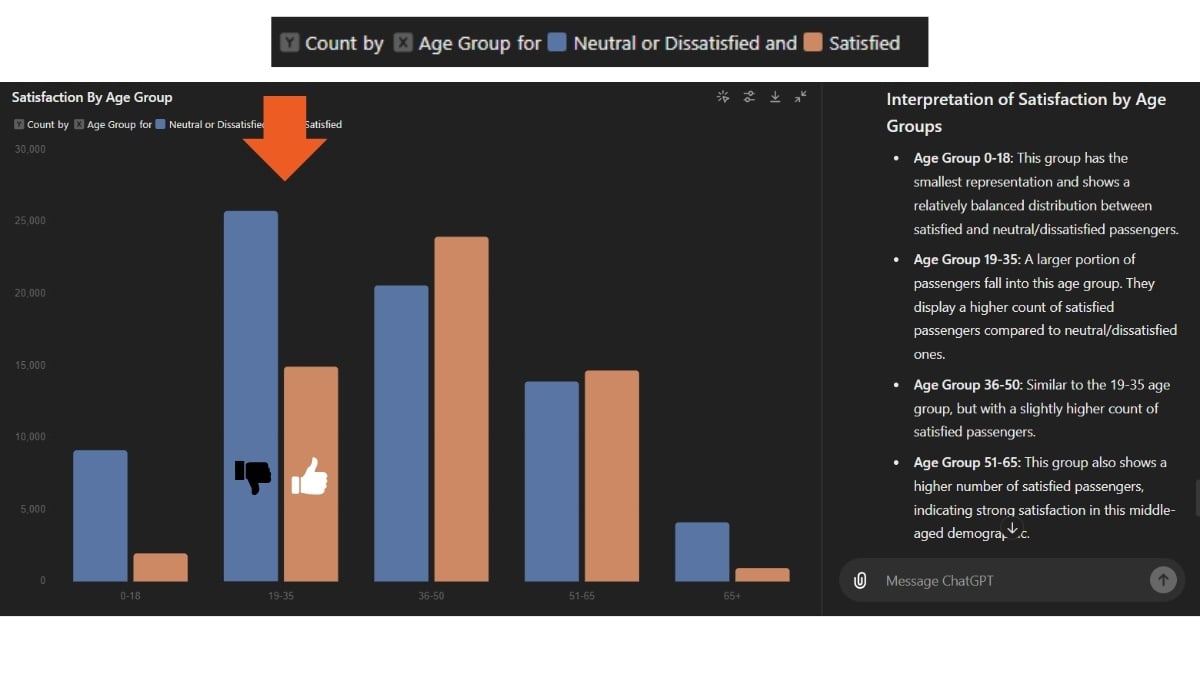The width and height of the screenshot is (1200, 675).
Task: Click the thumbs down feedback icon
Action: point(251,478)
